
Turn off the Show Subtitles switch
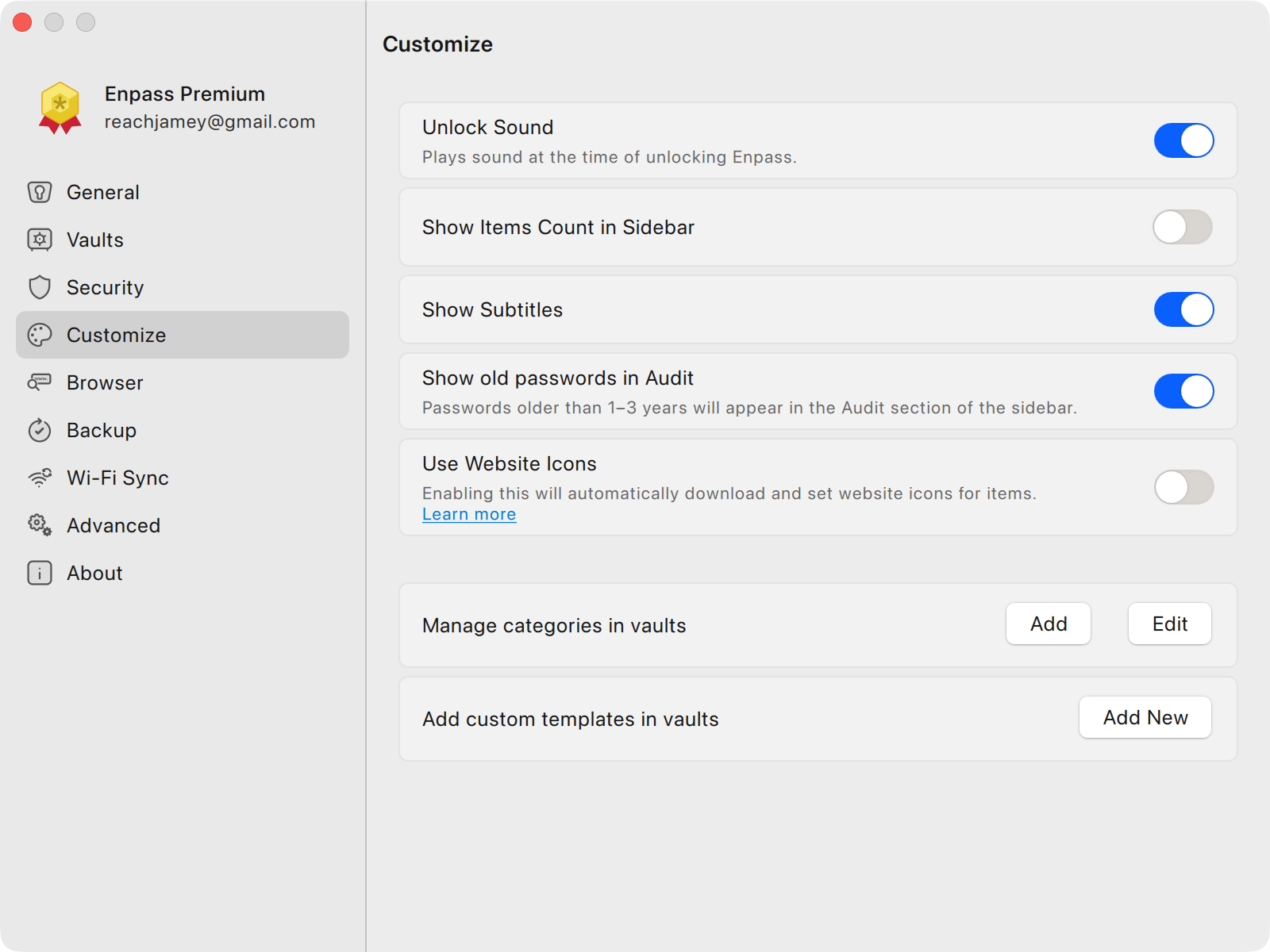coord(1183,309)
